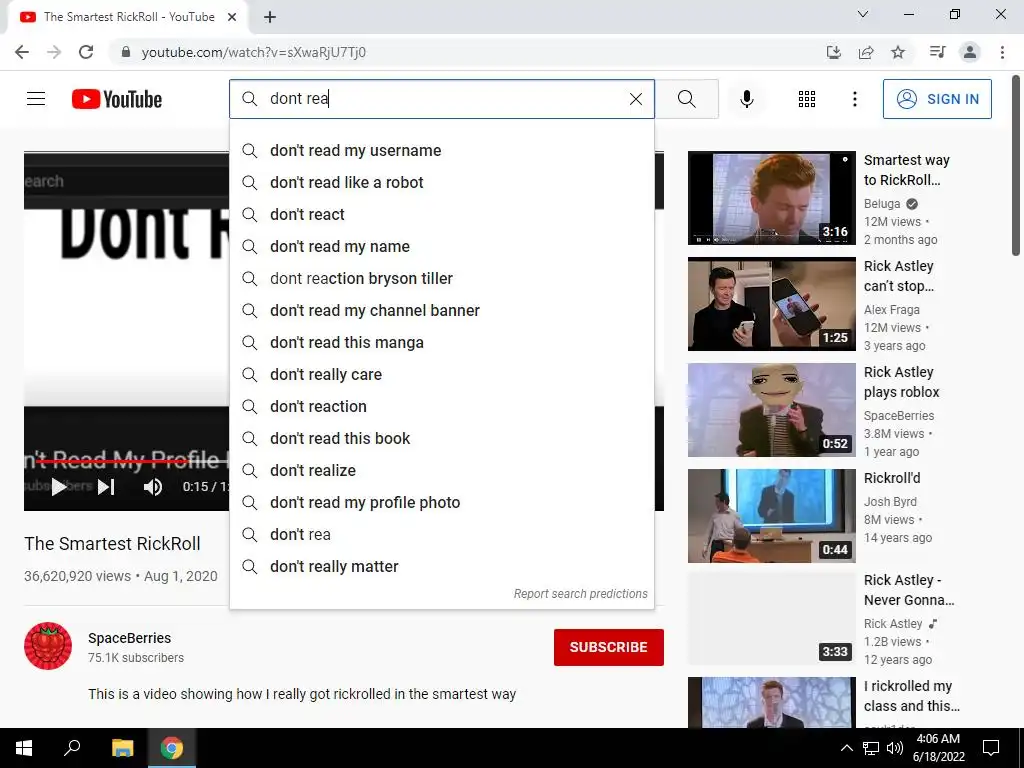Open network tray icon
Image resolution: width=1024 pixels, height=768 pixels.
(x=871, y=748)
